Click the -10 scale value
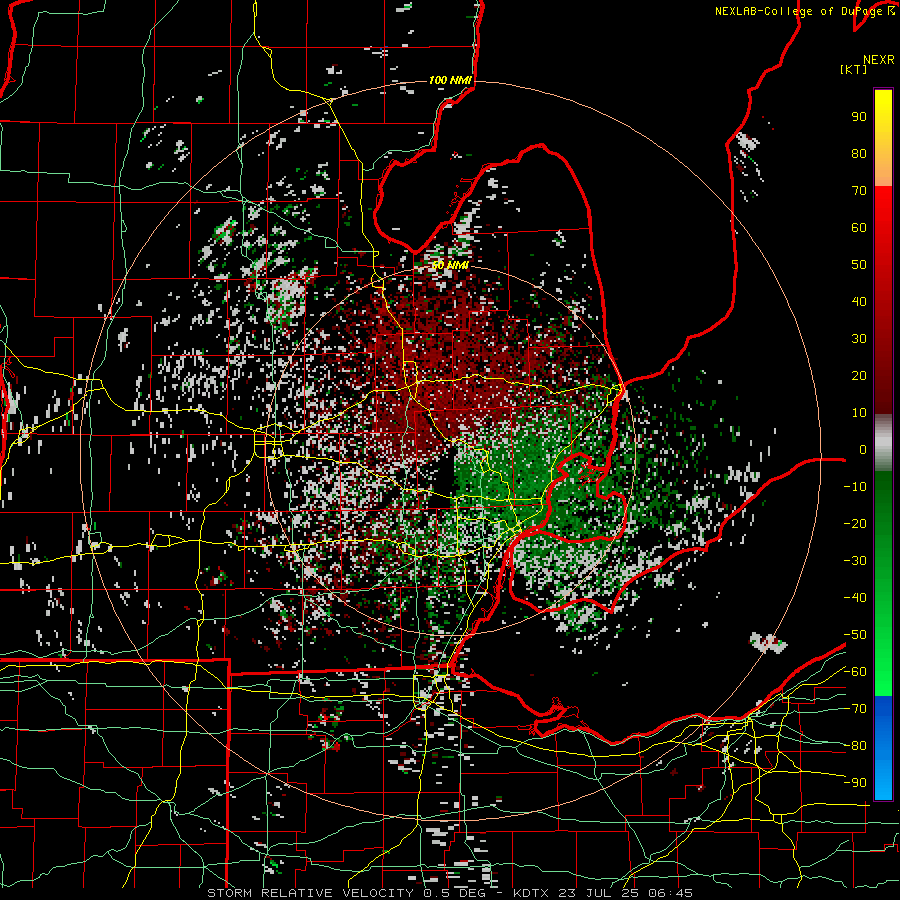The width and height of the screenshot is (900, 900). tap(855, 487)
